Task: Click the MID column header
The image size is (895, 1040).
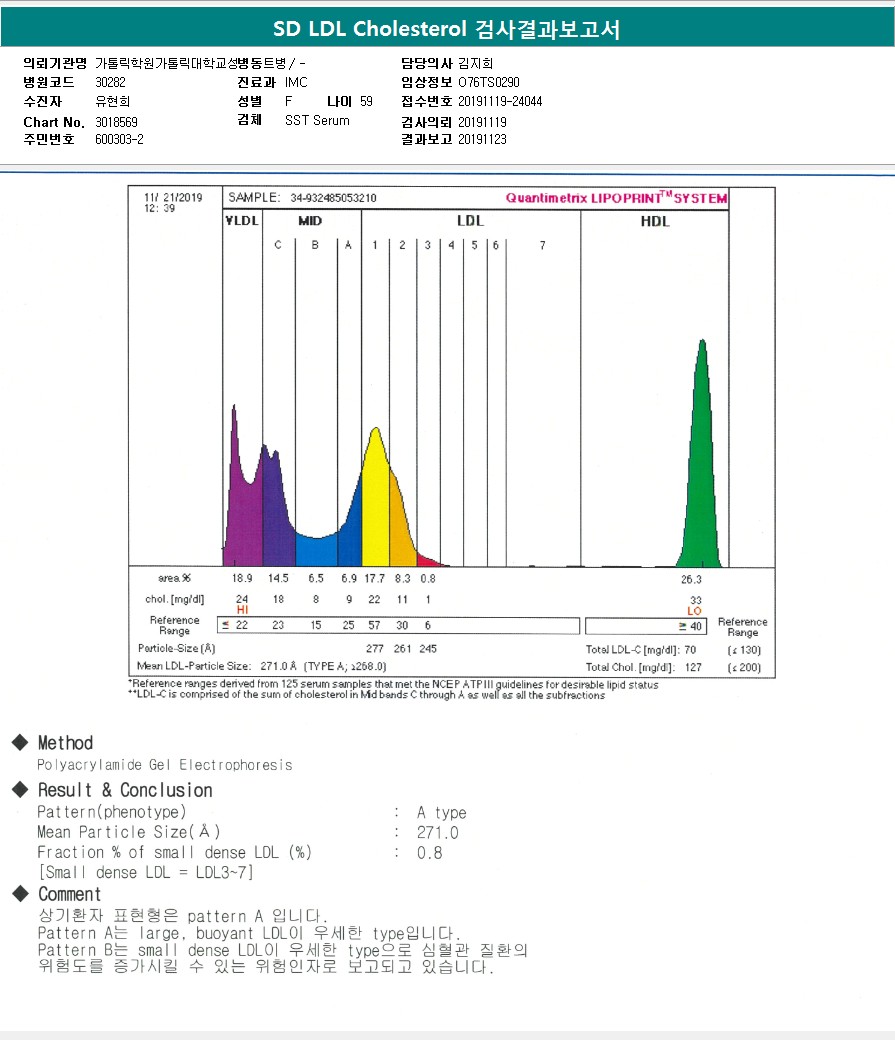Action: 310,221
